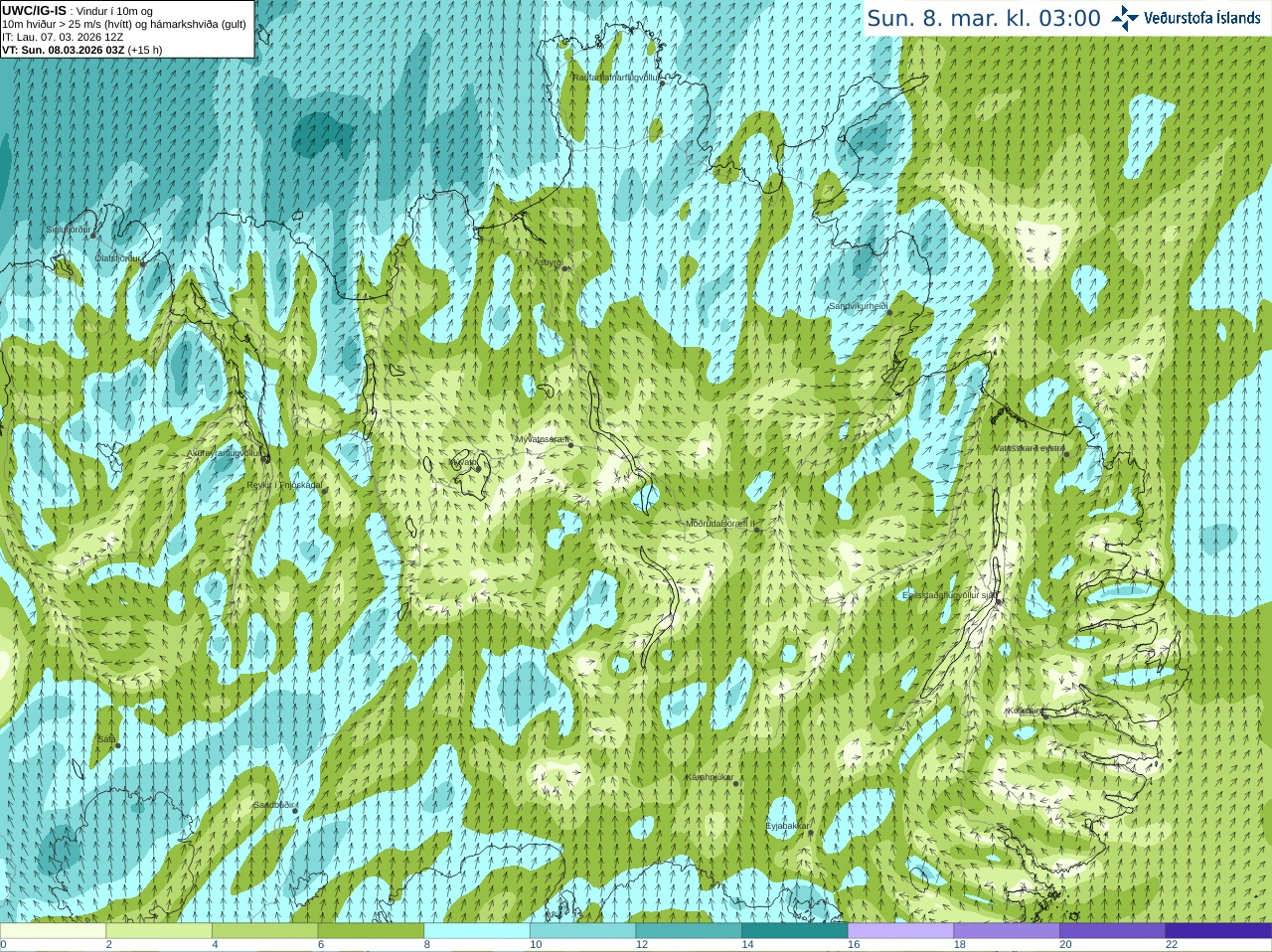Click the Veðurstofa Íslands logo emblem
The width and height of the screenshot is (1272, 952).
(1125, 18)
